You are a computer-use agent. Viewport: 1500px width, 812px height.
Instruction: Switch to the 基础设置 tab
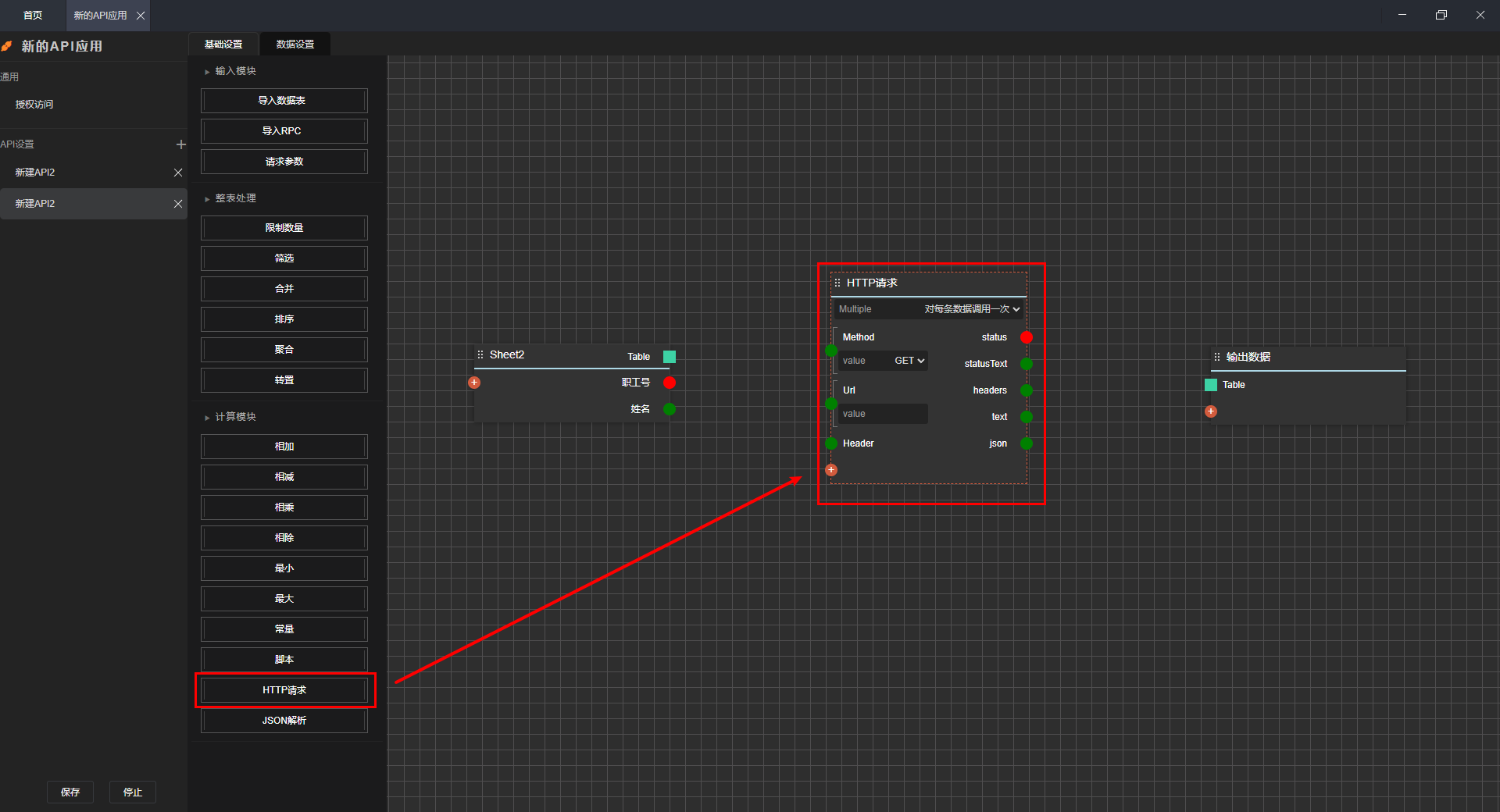tap(223, 45)
